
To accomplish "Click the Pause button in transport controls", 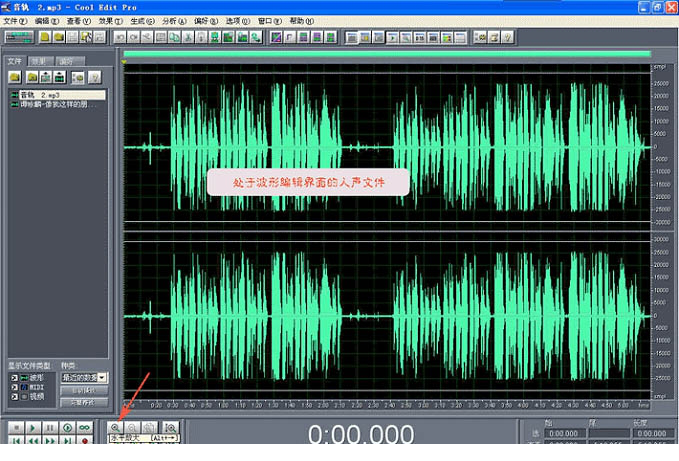I will pos(50,428).
